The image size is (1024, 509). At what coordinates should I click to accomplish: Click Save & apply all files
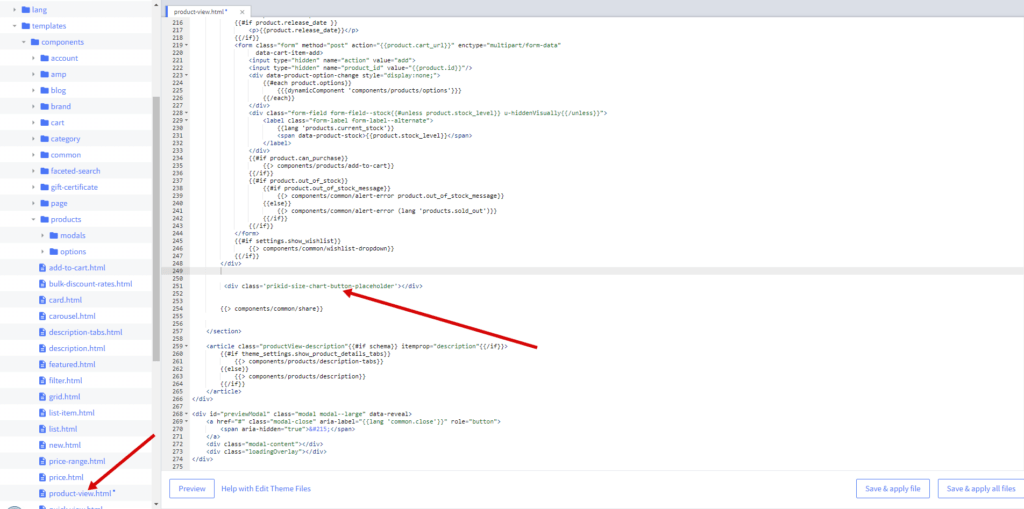(981, 489)
